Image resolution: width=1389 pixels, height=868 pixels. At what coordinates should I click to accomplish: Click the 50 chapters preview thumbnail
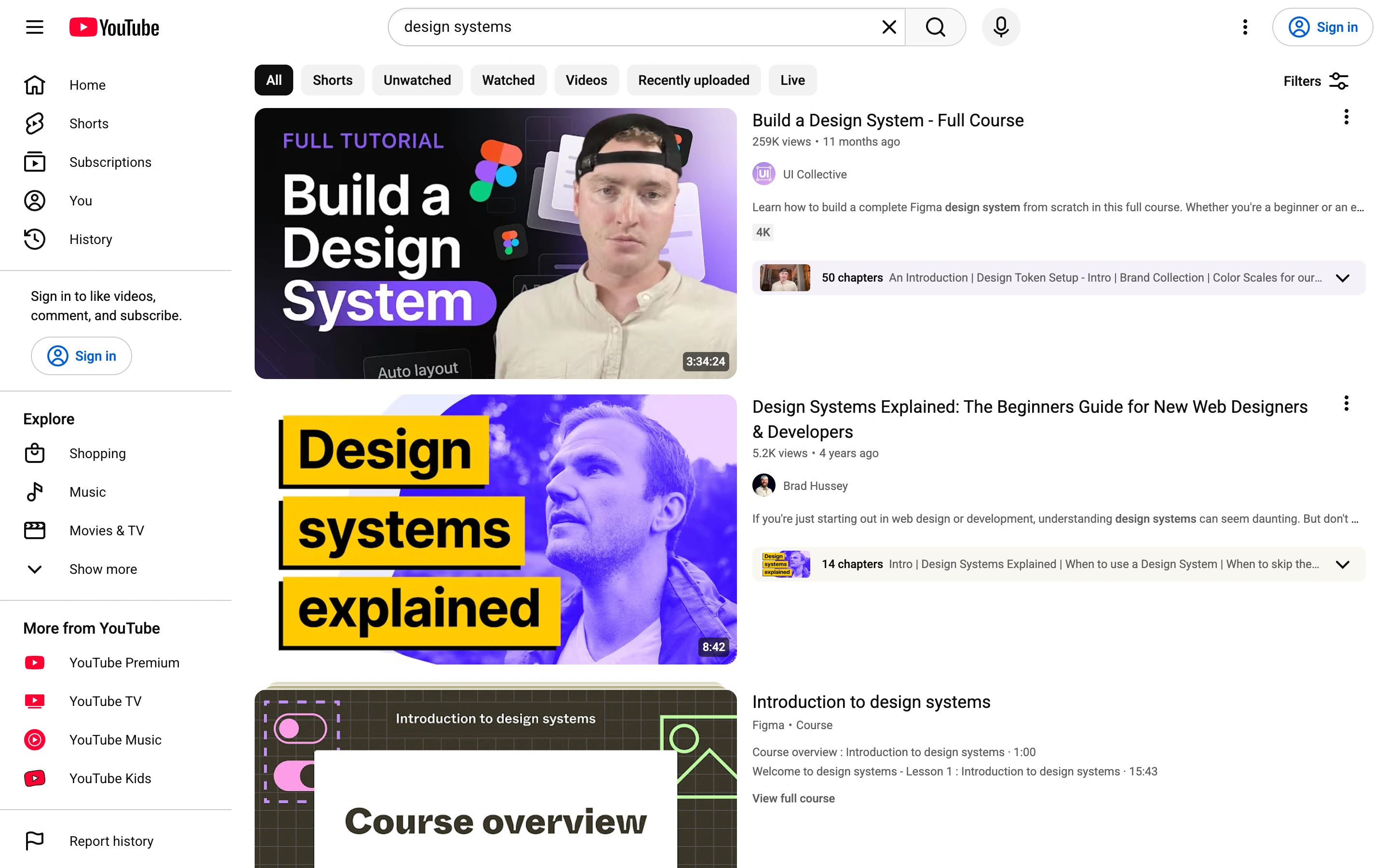click(785, 278)
